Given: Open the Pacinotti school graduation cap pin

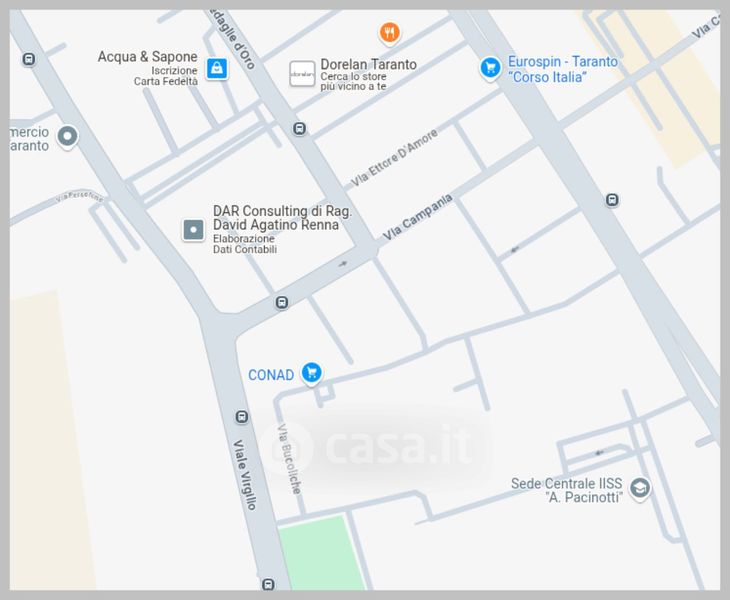Looking at the screenshot, I should [640, 489].
